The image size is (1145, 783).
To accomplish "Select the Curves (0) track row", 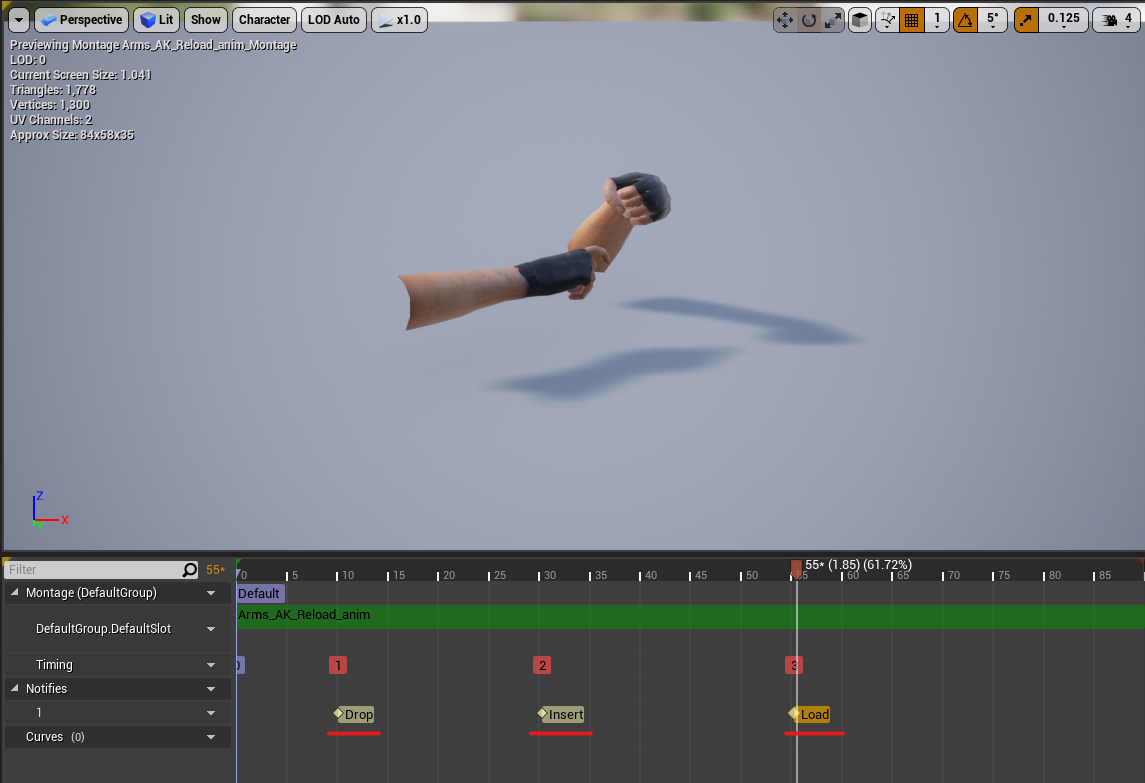I will (118, 737).
